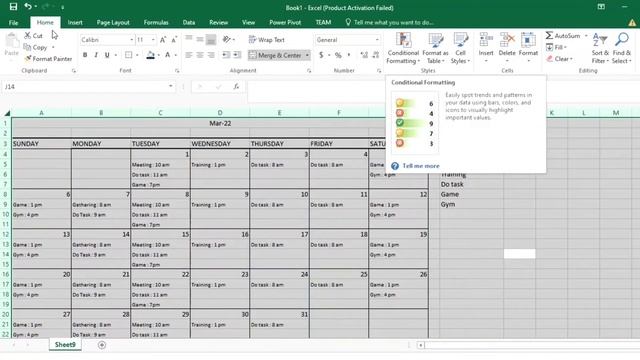Expand the font size dropdown

(153, 40)
